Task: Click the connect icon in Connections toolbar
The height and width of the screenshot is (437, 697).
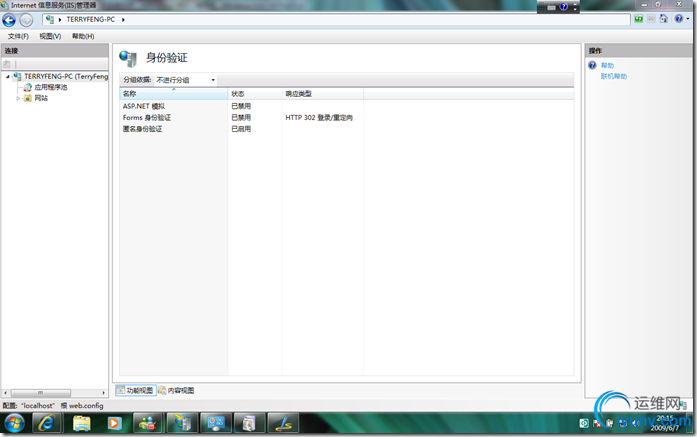Action: 7,64
